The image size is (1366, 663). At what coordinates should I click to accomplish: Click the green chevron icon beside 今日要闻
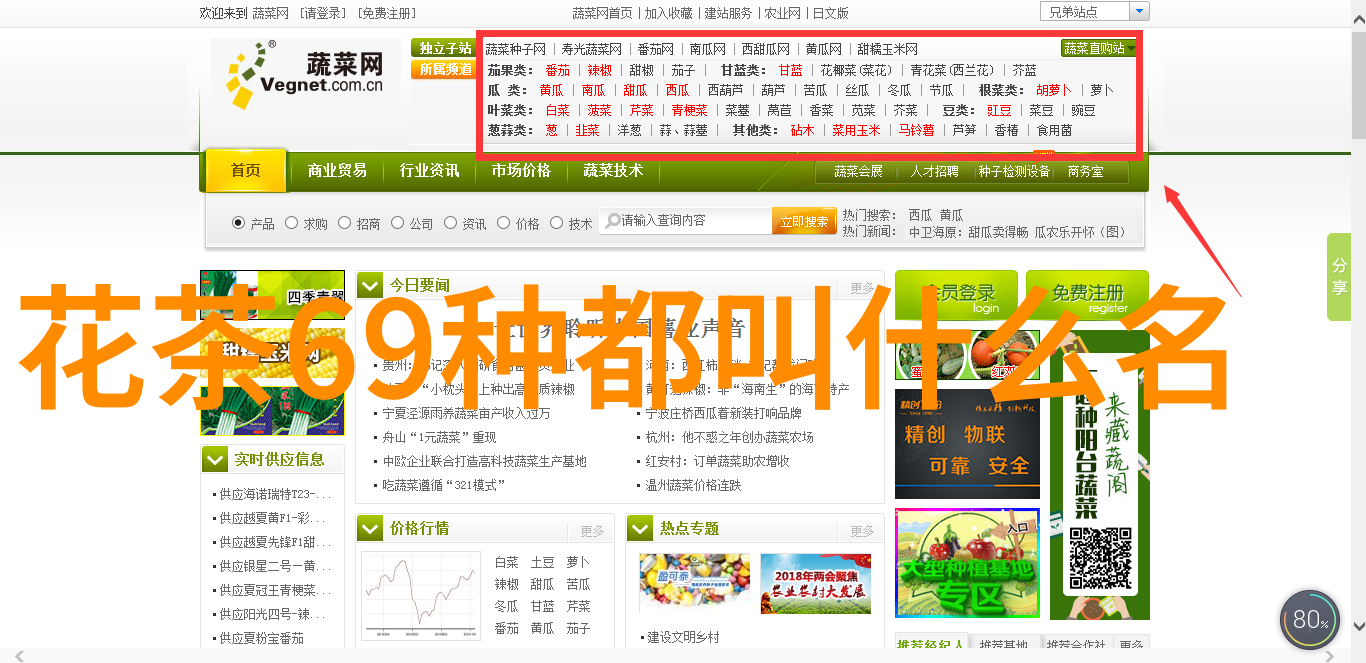[370, 285]
